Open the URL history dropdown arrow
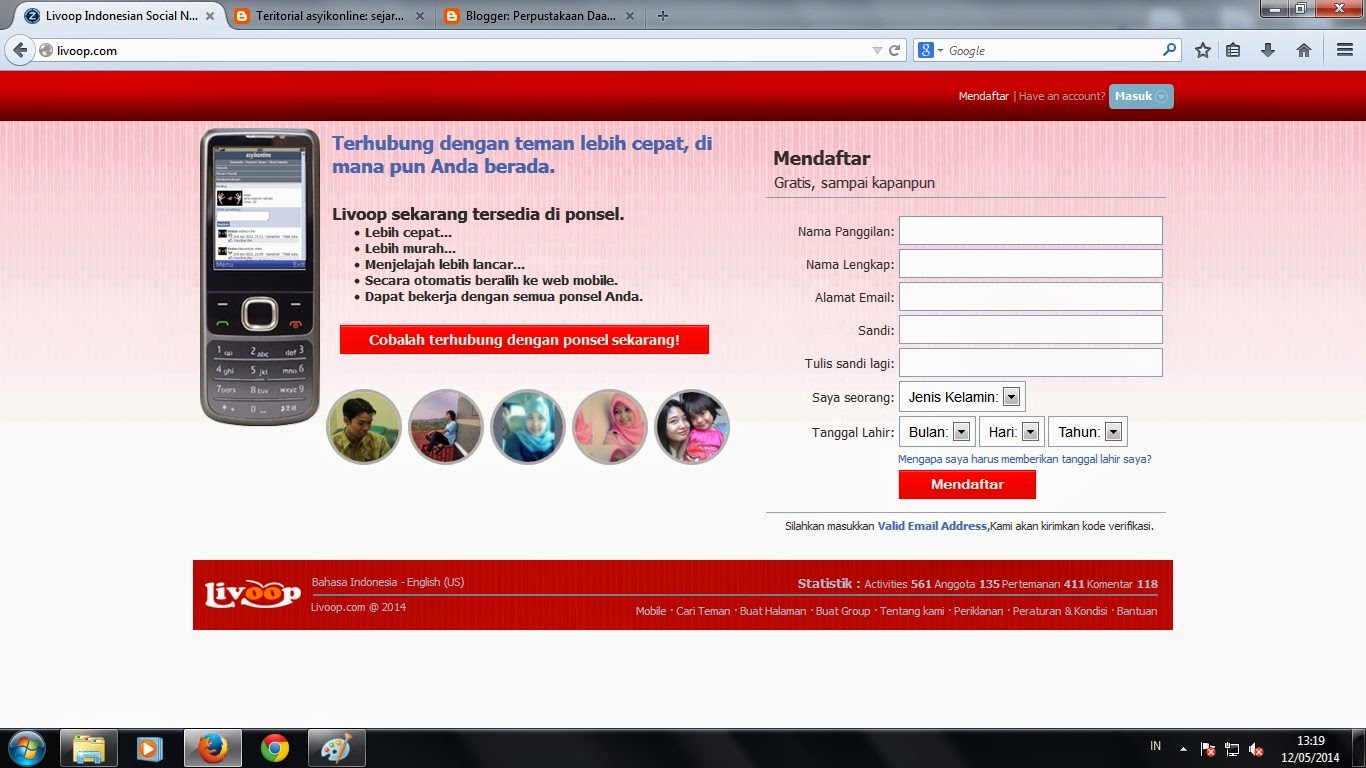 coord(877,50)
